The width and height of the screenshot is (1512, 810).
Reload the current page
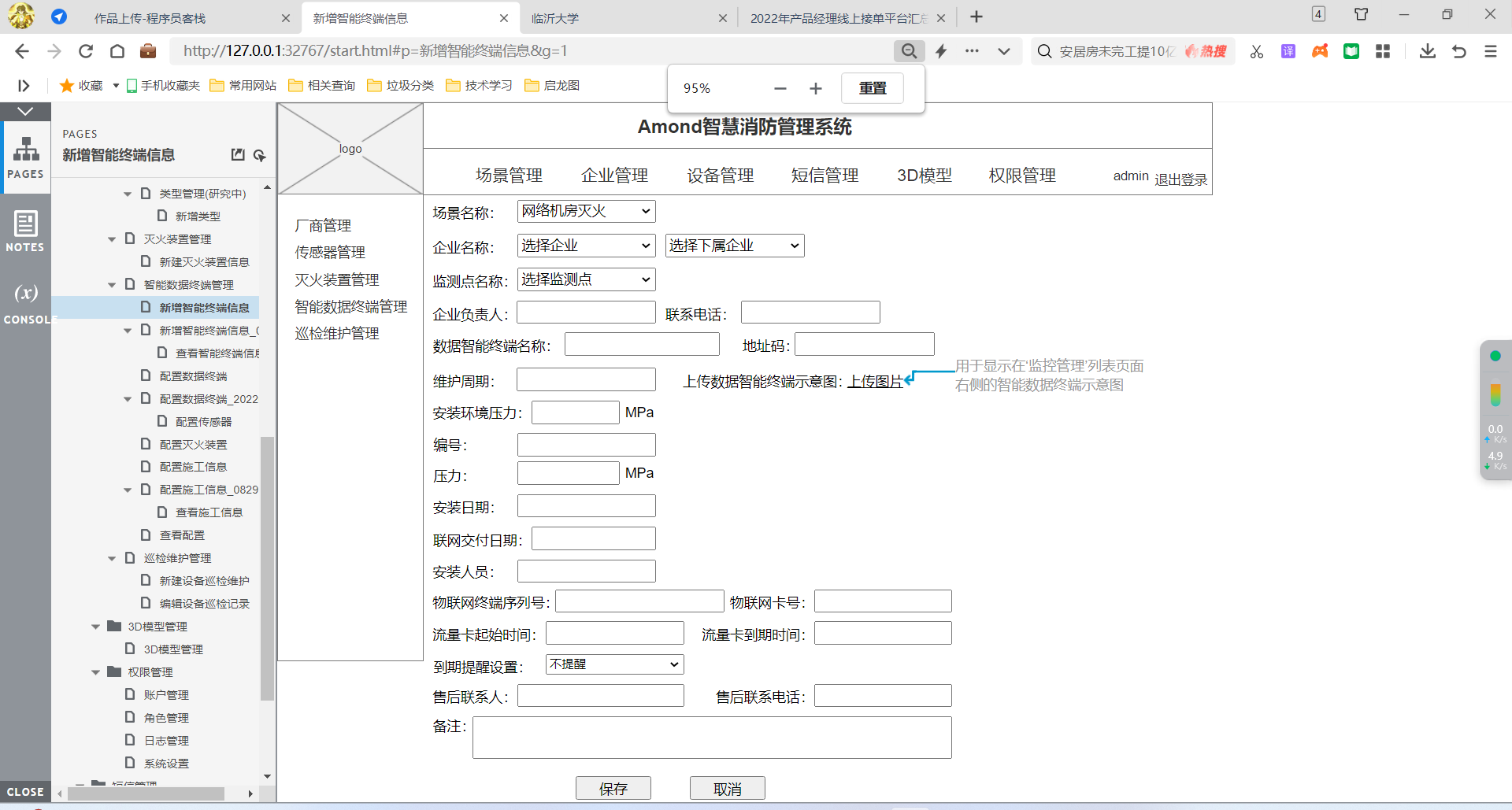pyautogui.click(x=86, y=51)
